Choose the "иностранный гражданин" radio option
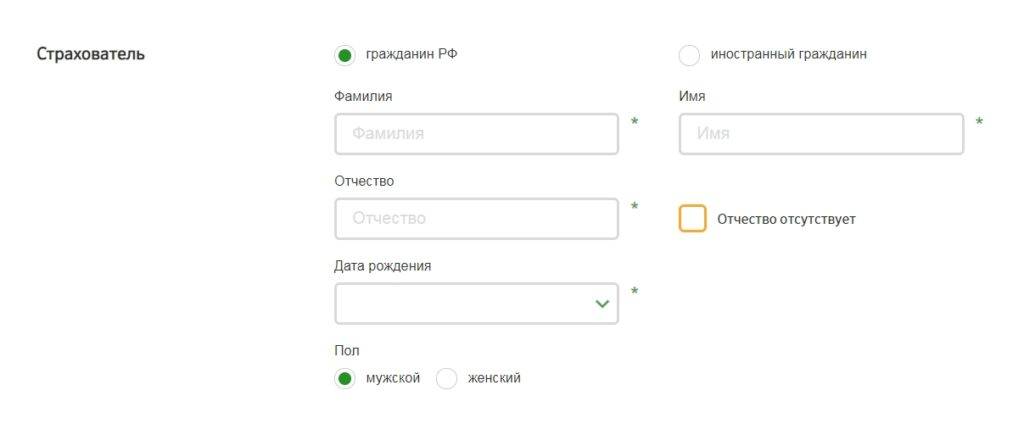 pos(689,55)
